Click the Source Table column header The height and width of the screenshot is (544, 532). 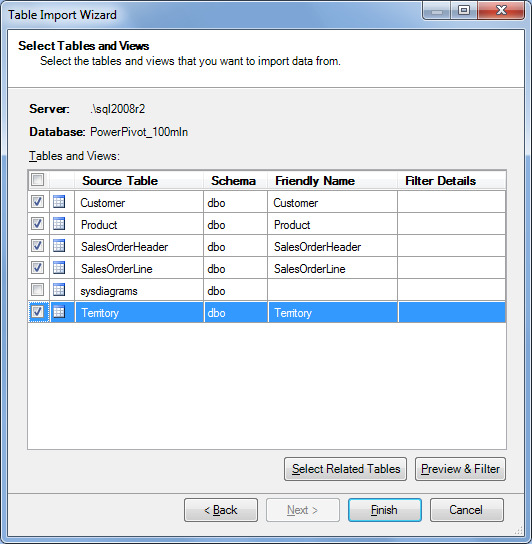[x=139, y=180]
